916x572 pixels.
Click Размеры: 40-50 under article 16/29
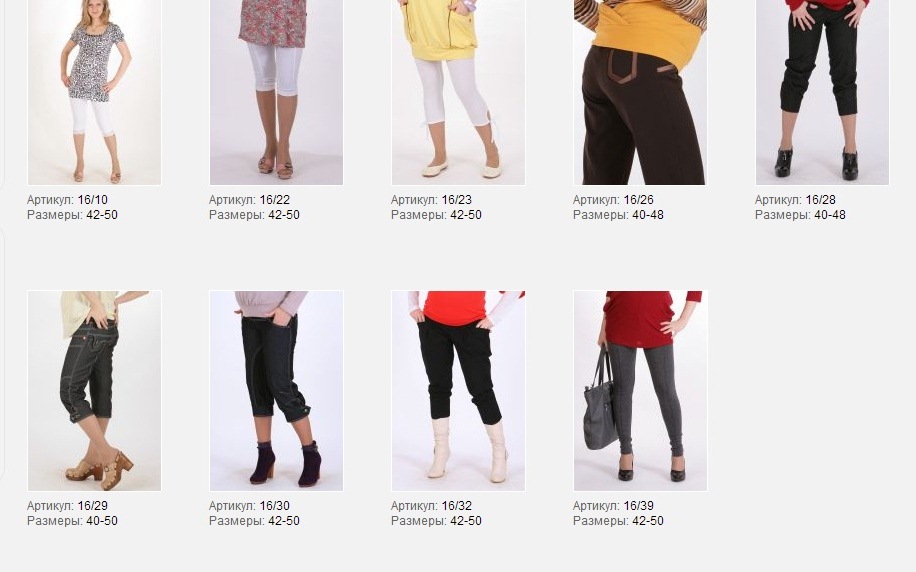[72, 521]
